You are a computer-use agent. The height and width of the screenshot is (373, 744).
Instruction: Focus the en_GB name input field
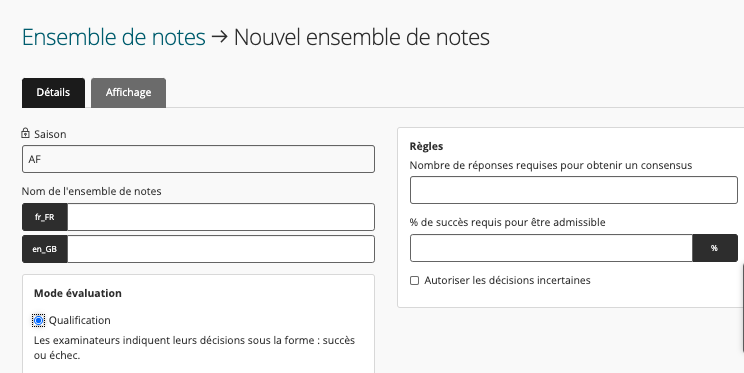point(221,249)
